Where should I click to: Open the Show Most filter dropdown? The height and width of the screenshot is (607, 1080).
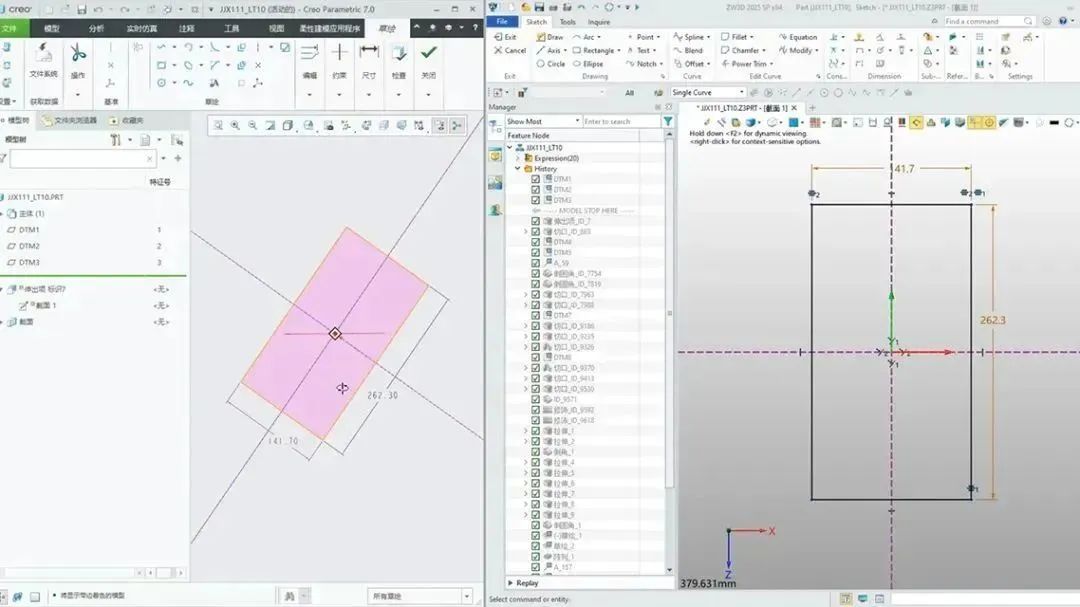tap(543, 121)
